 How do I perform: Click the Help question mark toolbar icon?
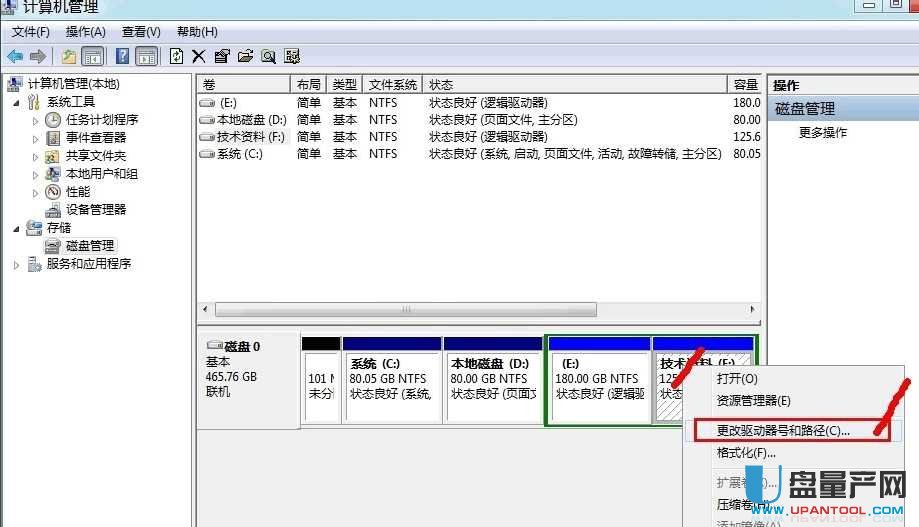pos(123,56)
